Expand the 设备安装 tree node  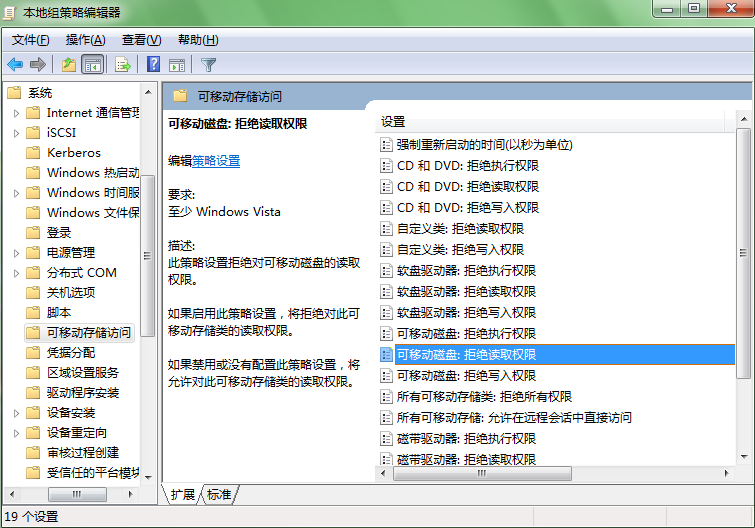(x=16, y=413)
